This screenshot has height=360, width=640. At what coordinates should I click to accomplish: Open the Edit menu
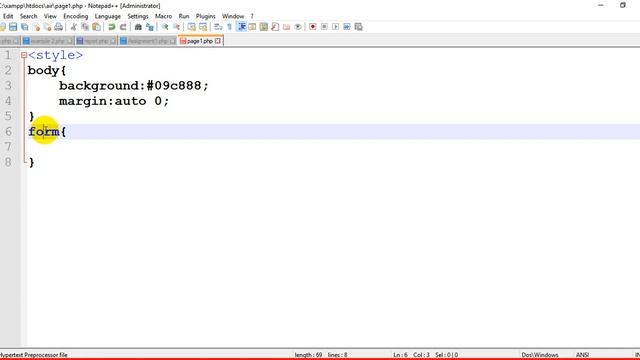coord(8,16)
